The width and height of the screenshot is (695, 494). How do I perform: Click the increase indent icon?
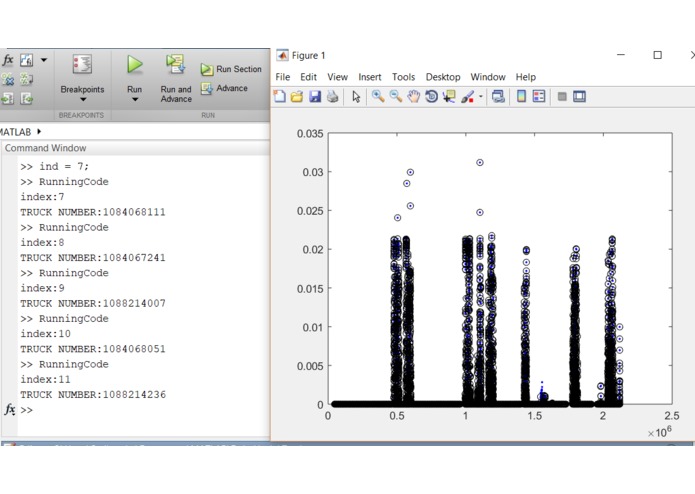(8, 98)
